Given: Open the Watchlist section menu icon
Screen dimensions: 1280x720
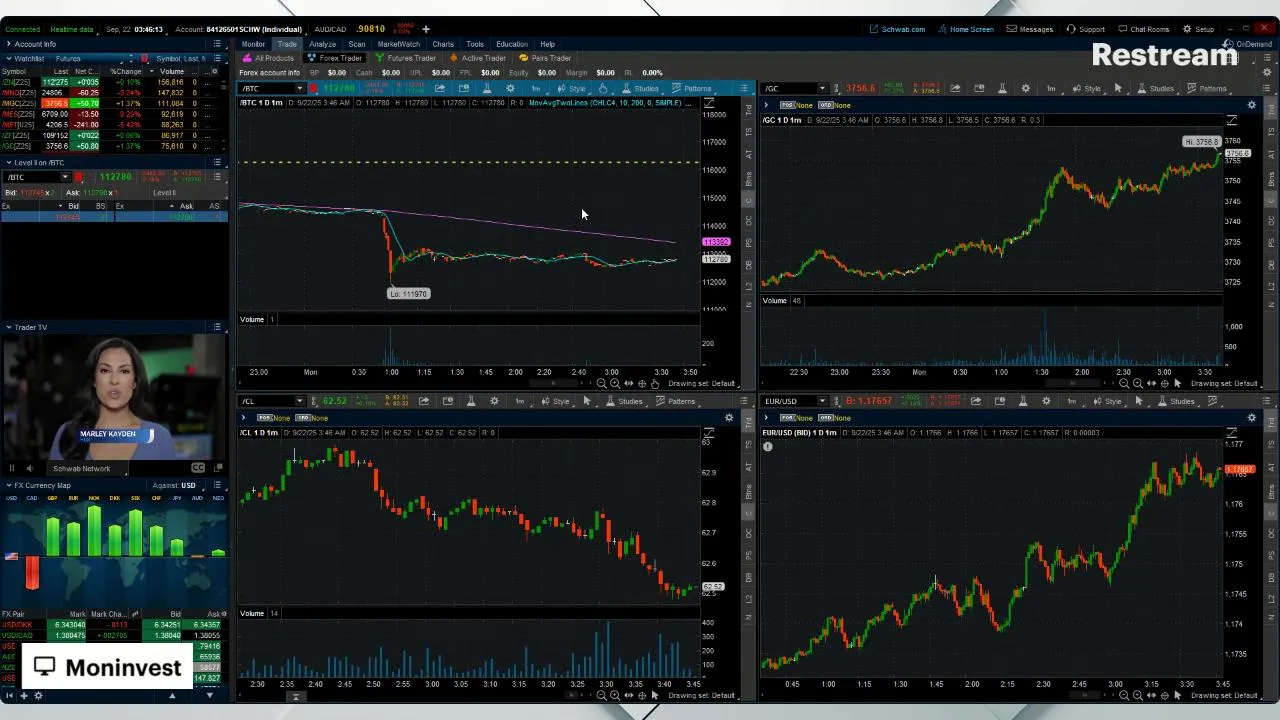Looking at the screenshot, I should click(x=217, y=58).
